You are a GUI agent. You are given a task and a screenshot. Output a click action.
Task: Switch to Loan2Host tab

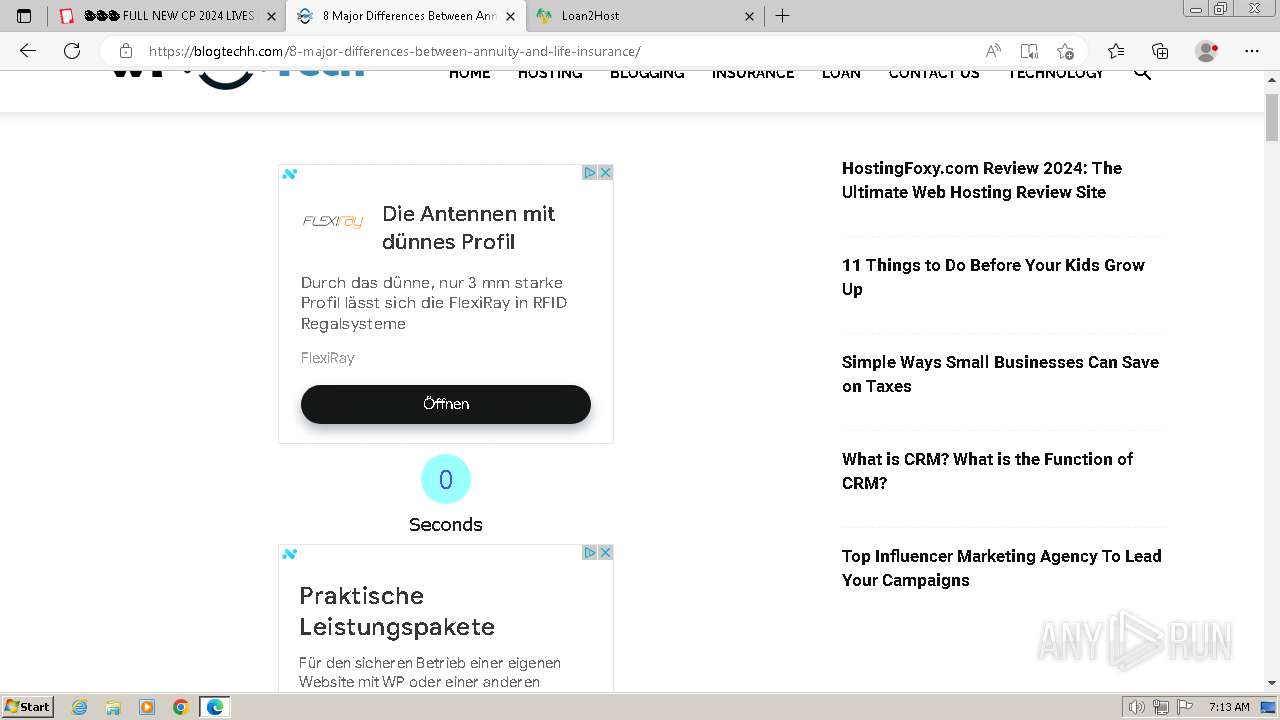tap(645, 16)
